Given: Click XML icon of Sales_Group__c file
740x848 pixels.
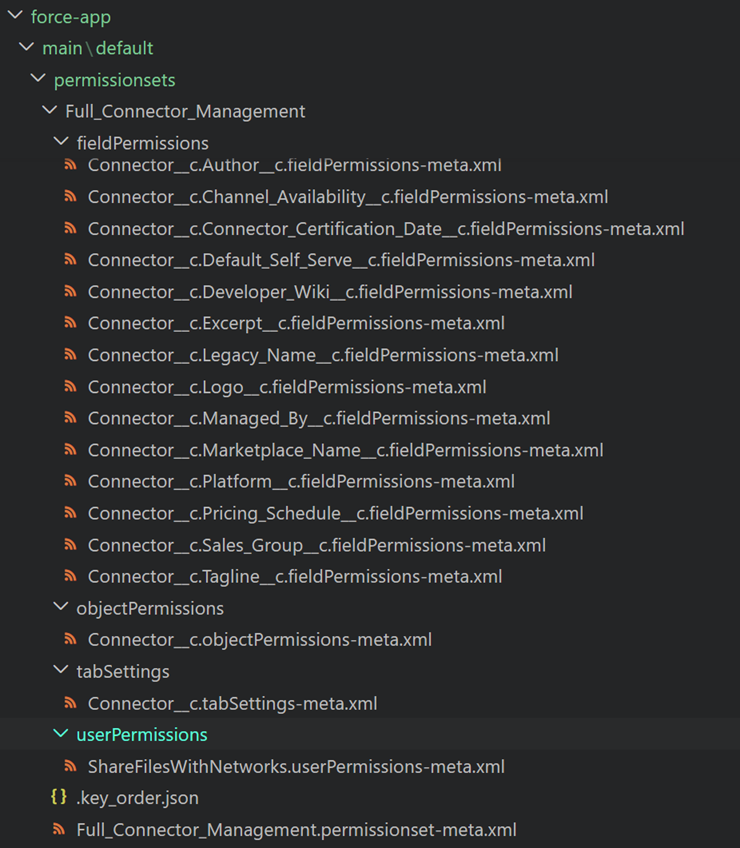Looking at the screenshot, I should pos(70,545).
